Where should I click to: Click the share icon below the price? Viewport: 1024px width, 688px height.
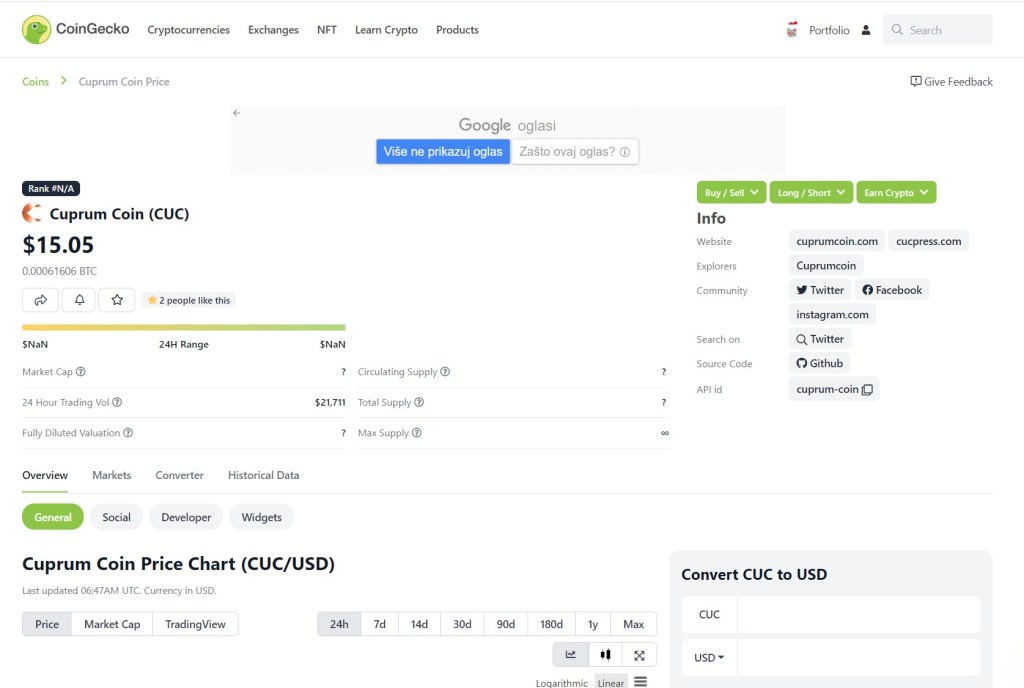(x=40, y=299)
